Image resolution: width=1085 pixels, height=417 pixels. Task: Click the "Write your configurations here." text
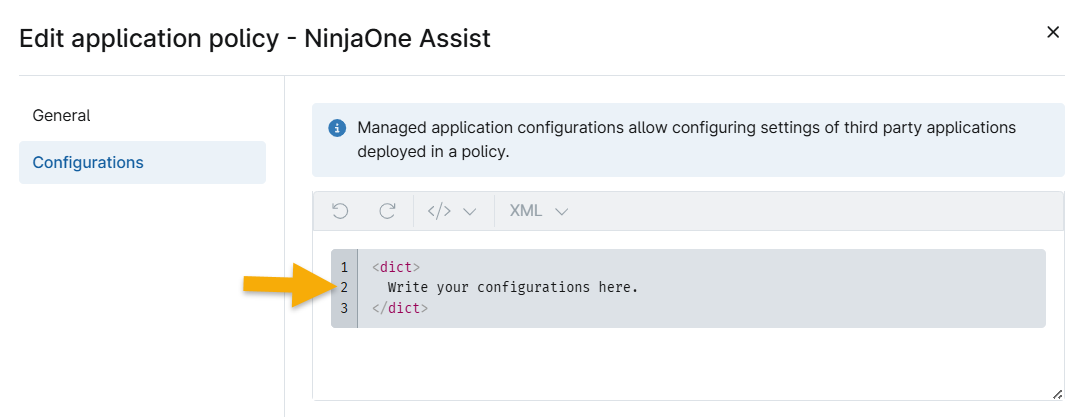point(512,288)
